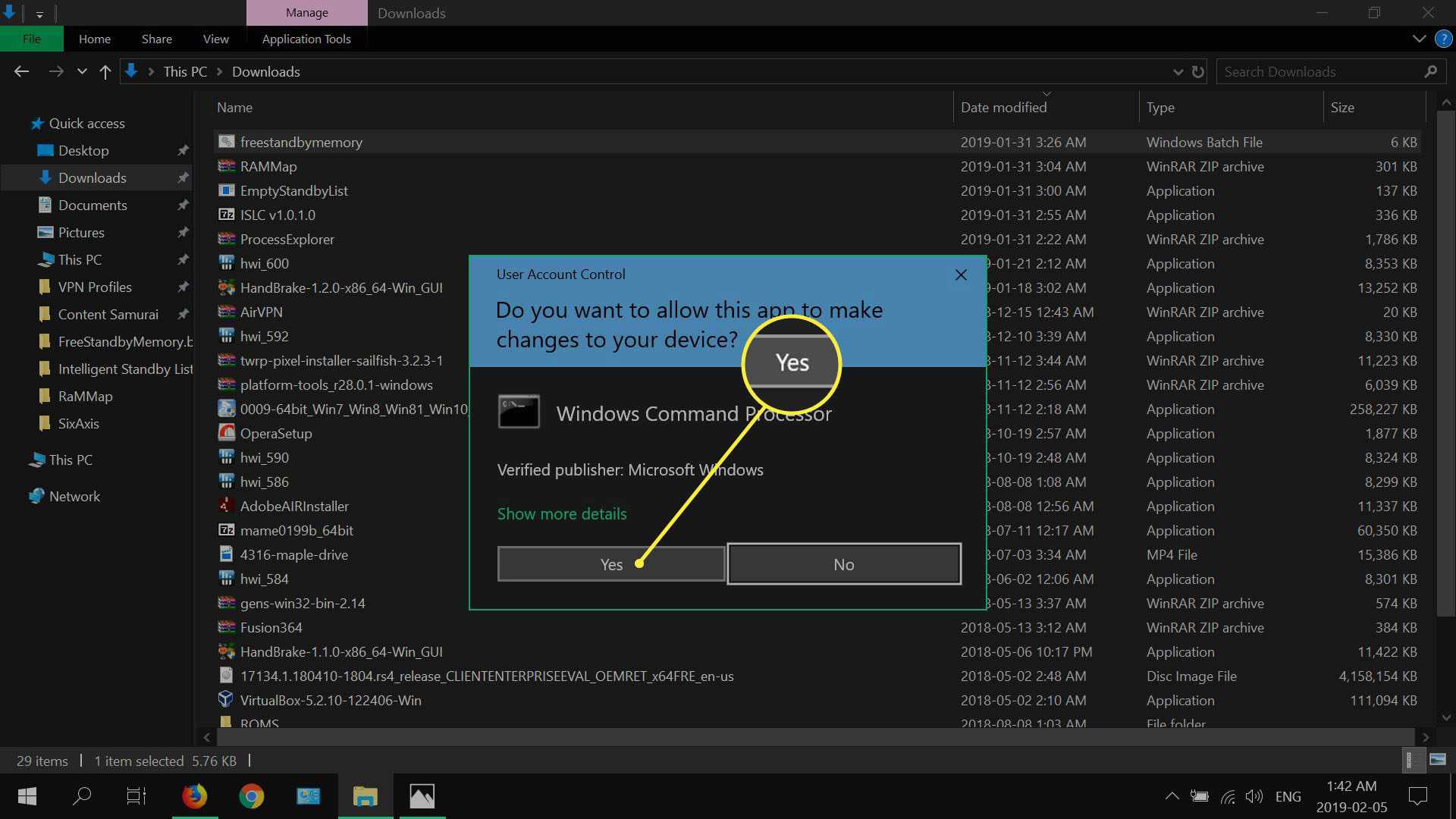This screenshot has height=819, width=1456.
Task: Select the freestandbymemory batch file icon
Action: tap(226, 142)
